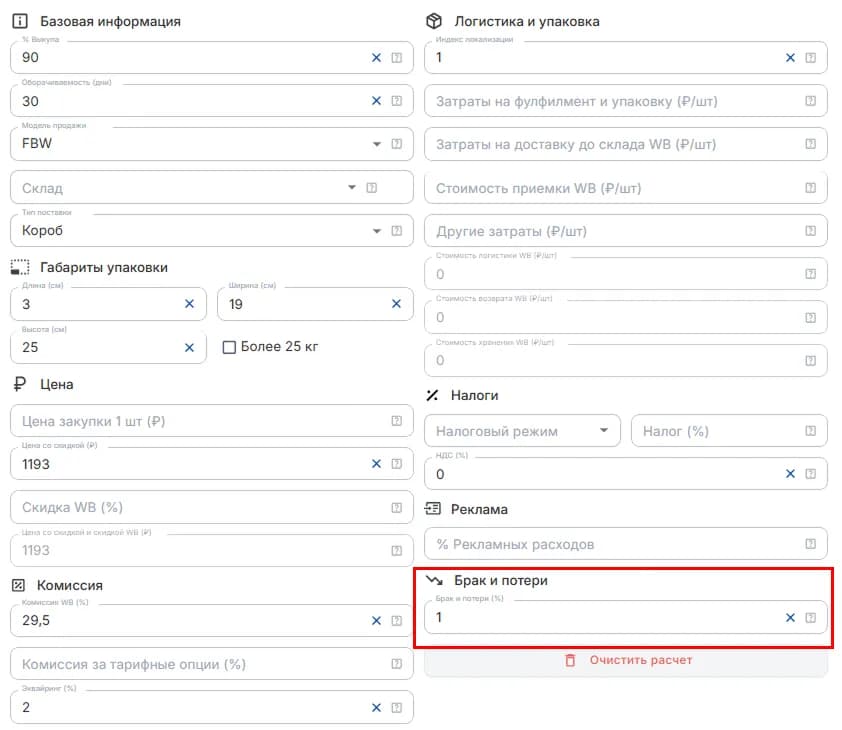
Task: Focus the Другие затраты (₽/шт) field
Action: [x=626, y=231]
